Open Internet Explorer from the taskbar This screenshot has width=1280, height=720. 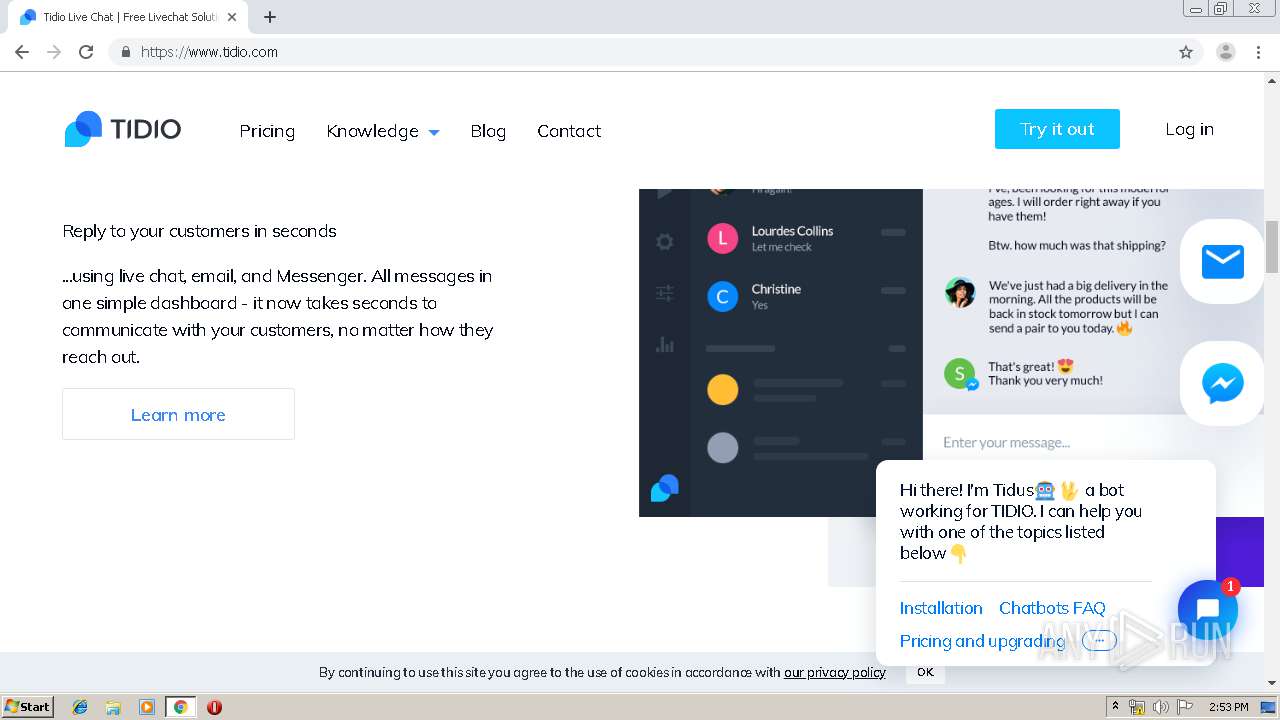point(80,707)
